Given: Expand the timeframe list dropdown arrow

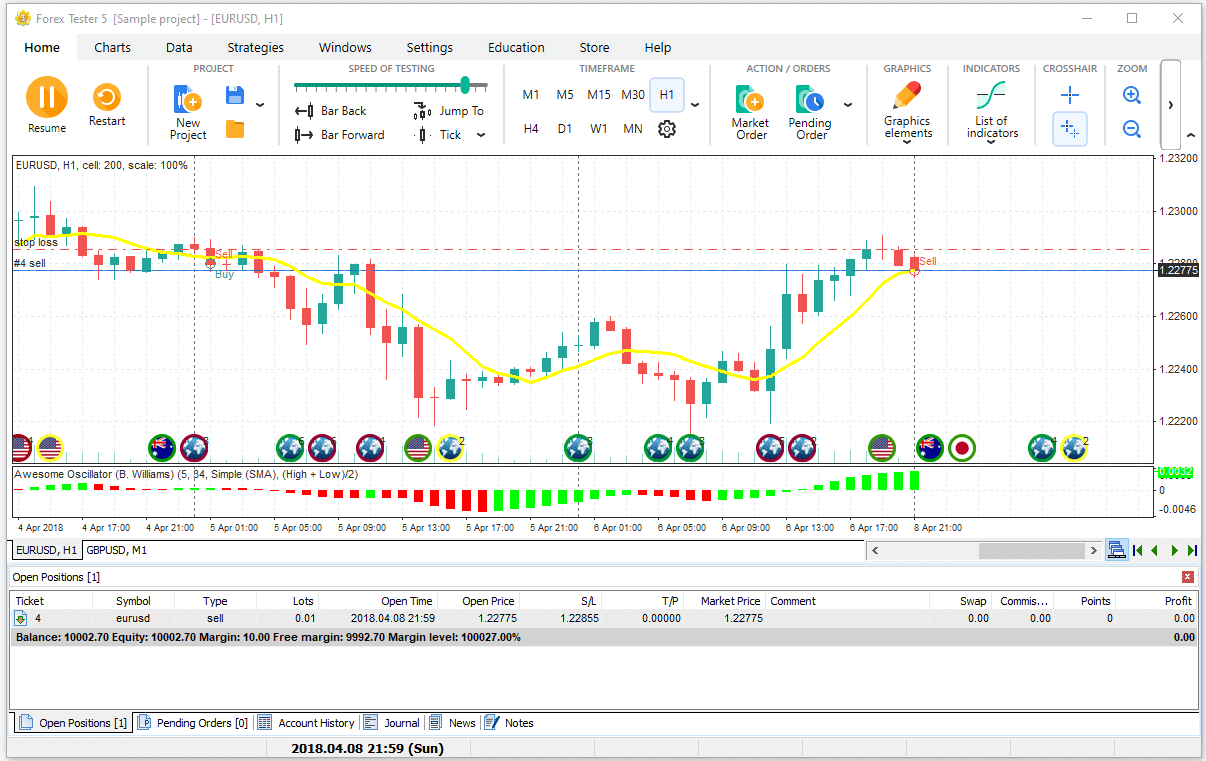Looking at the screenshot, I should click(x=695, y=104).
